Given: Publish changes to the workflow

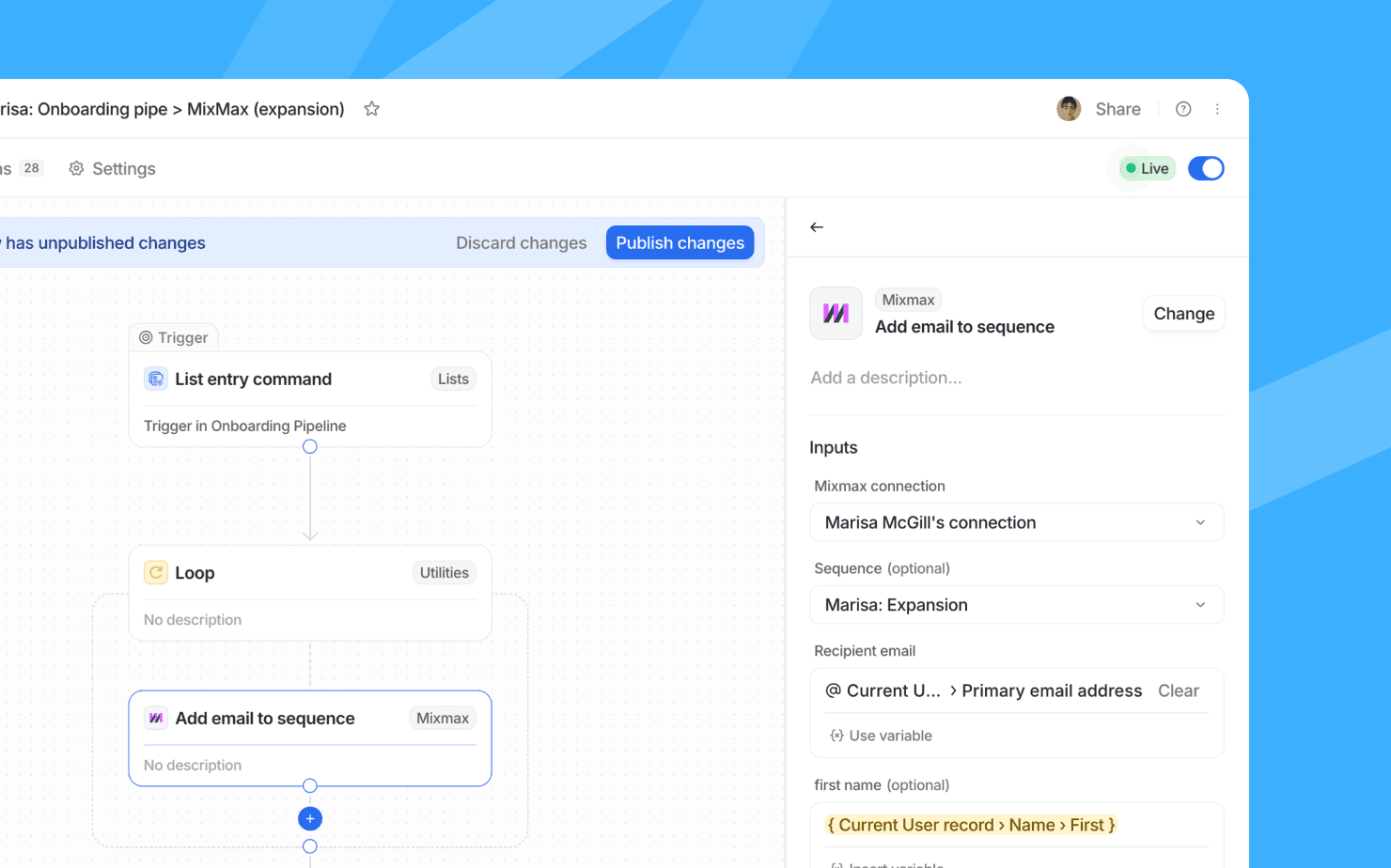Looking at the screenshot, I should tap(680, 243).
